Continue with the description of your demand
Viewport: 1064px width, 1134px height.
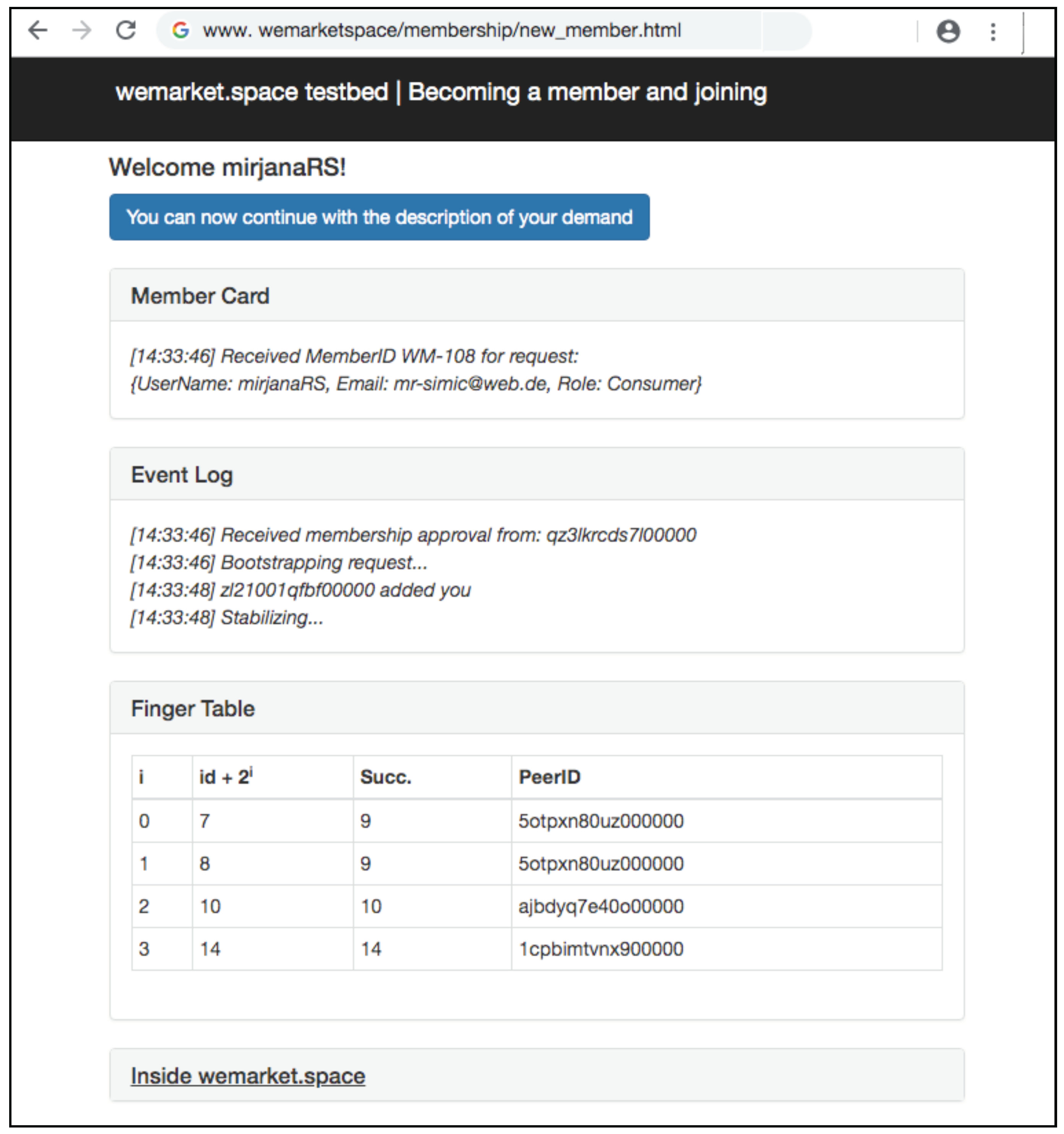379,217
